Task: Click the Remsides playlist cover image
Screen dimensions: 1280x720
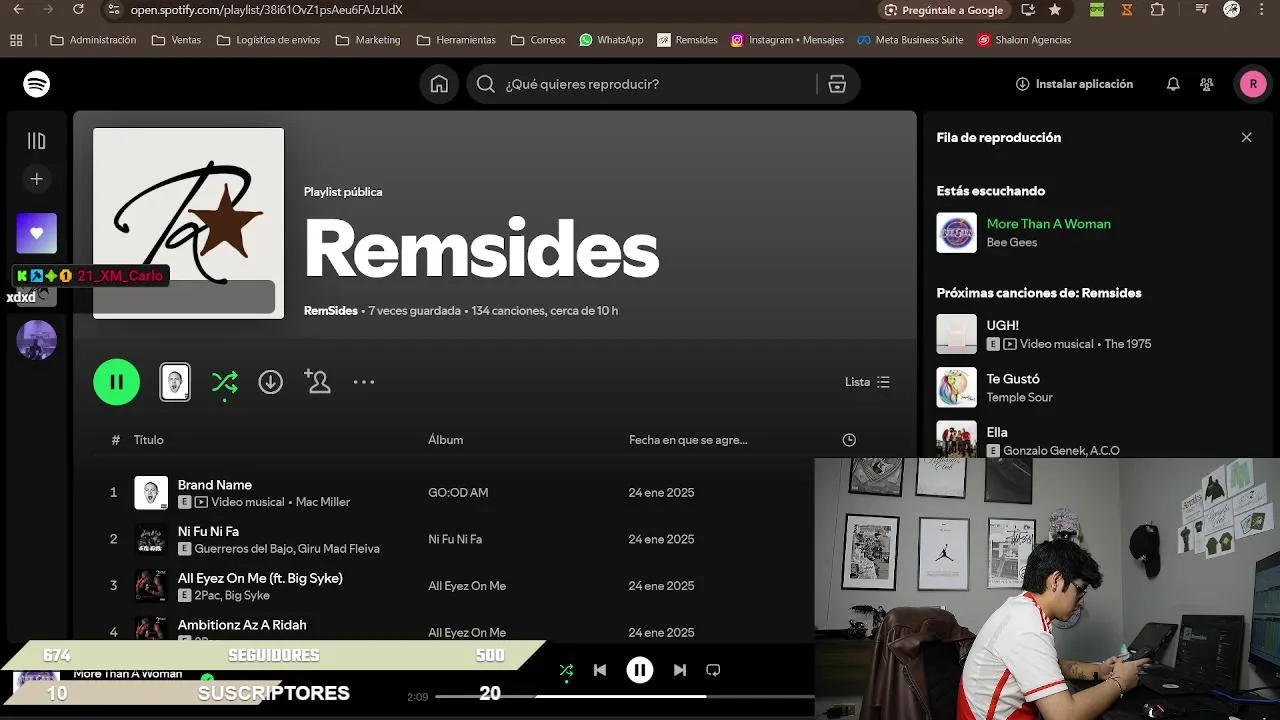Action: pyautogui.click(x=189, y=223)
